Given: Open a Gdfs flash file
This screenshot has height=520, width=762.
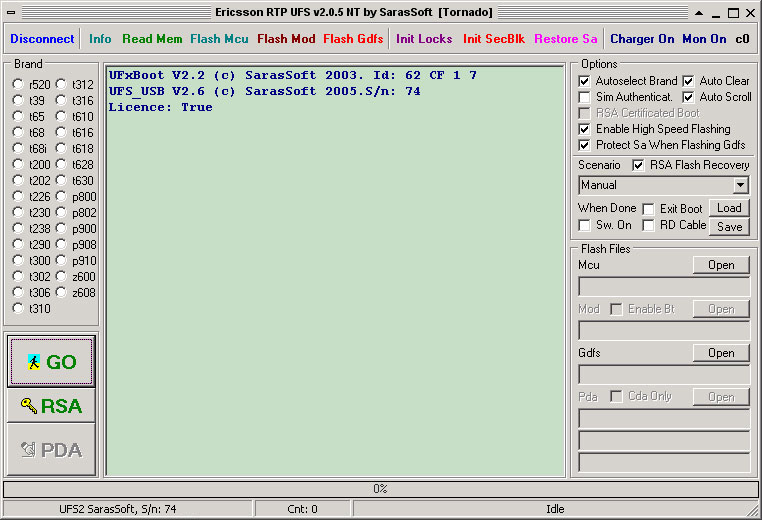Looking at the screenshot, I should coord(721,353).
